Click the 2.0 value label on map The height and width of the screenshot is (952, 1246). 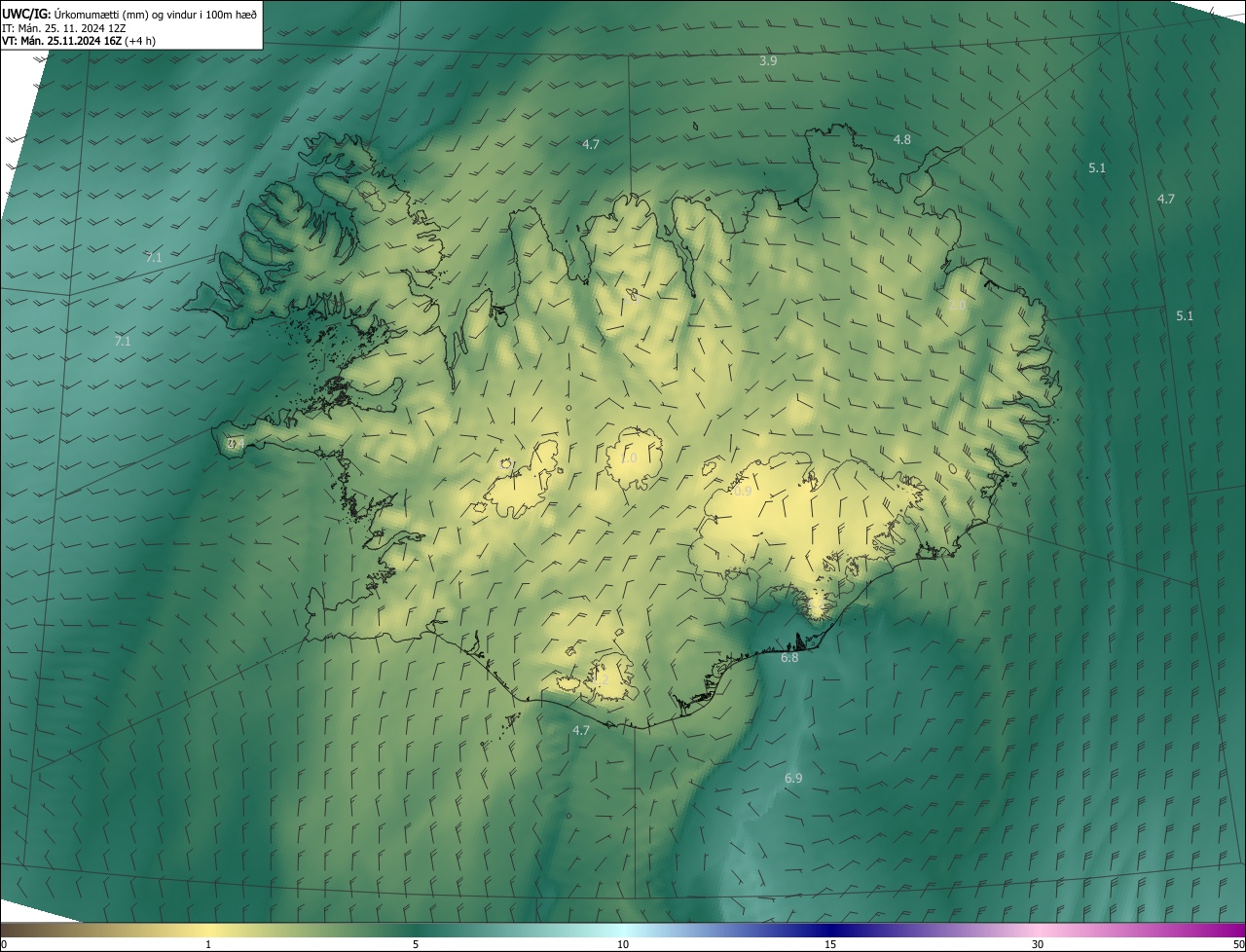(957, 306)
